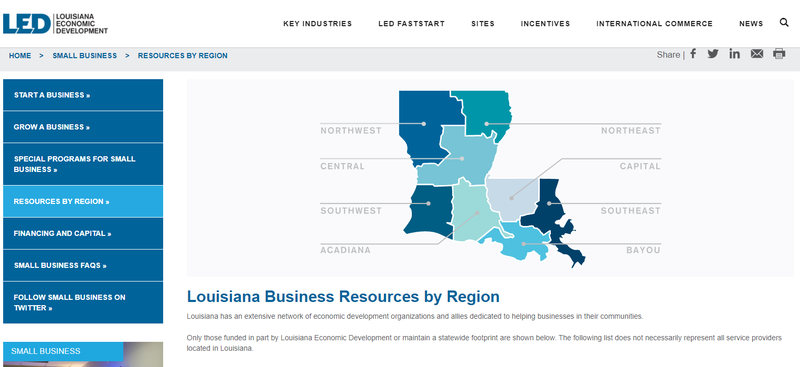The width and height of the screenshot is (800, 367).
Task: Share page via LinkedIn icon
Action: [x=735, y=54]
